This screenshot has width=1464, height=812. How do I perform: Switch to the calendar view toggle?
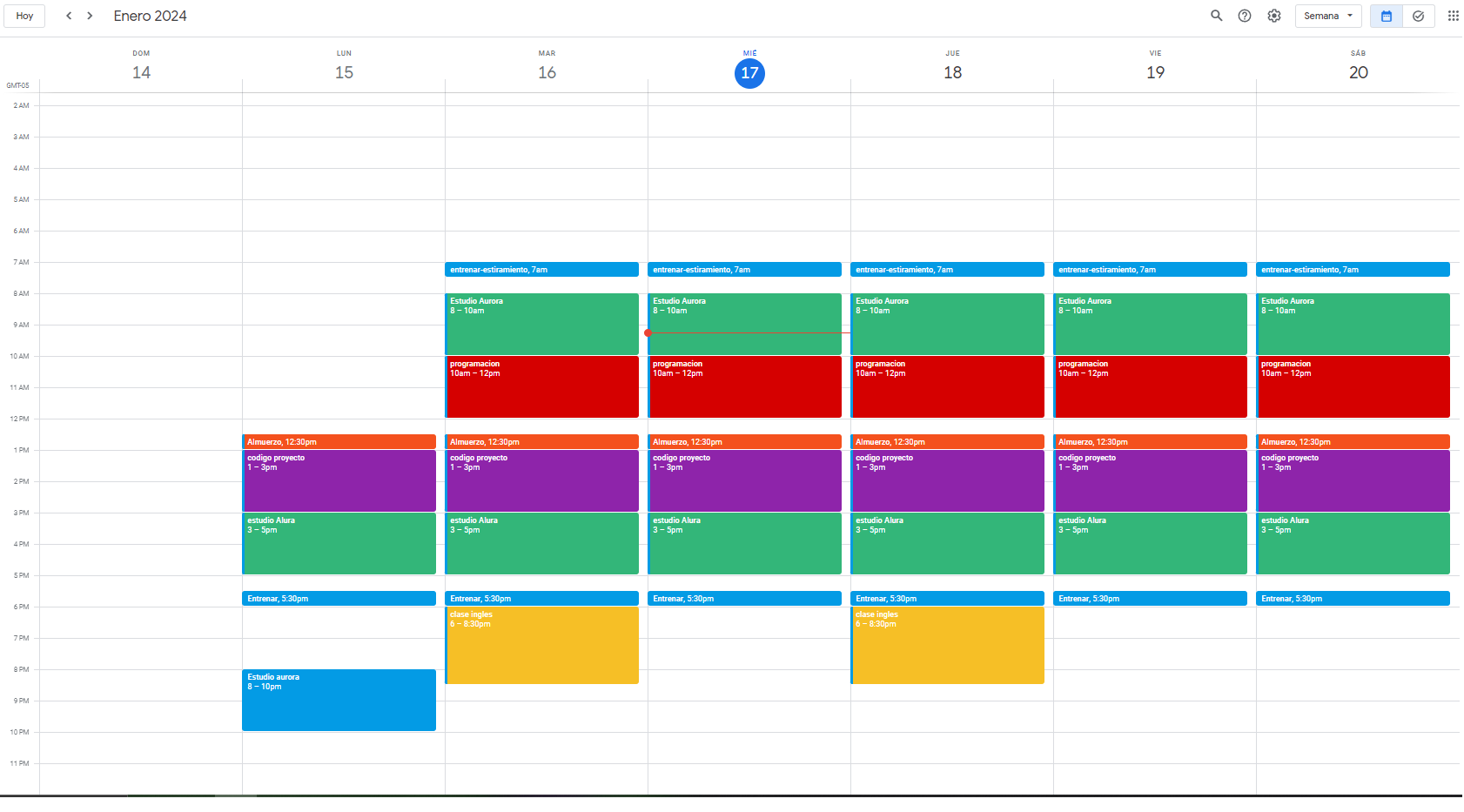point(1387,16)
